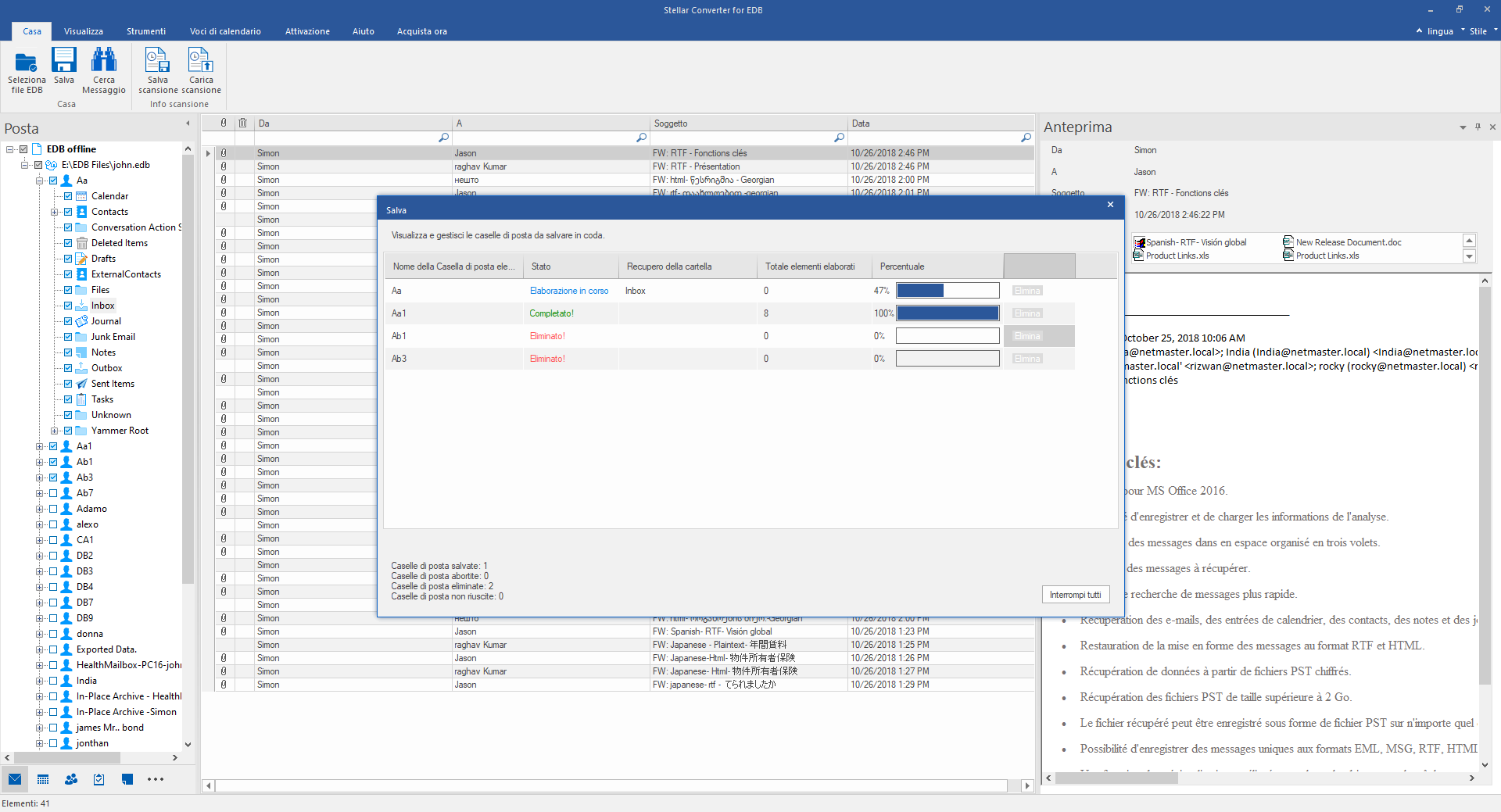The height and width of the screenshot is (812, 1501).
Task: Open contacts view icon in bottom bar
Action: 71,779
